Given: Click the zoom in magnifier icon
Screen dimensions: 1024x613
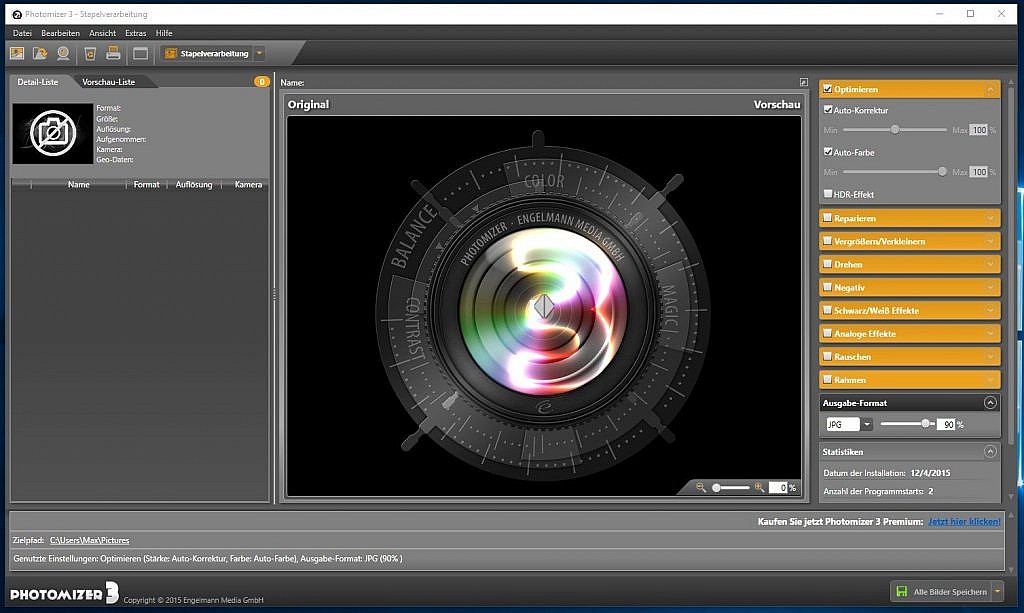Looking at the screenshot, I should tap(759, 488).
